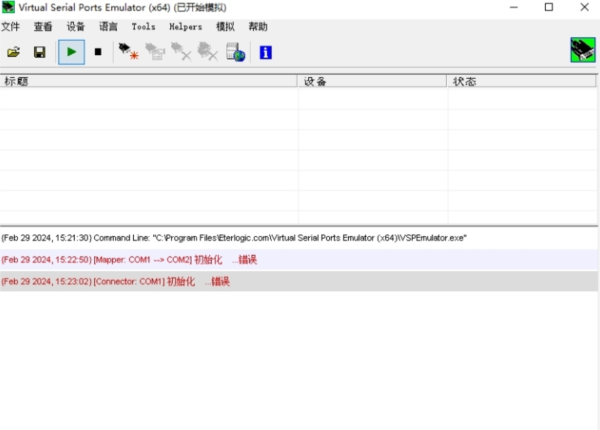600x430 pixels.
Task: Open a configuration file via folder icon
Action: click(13, 52)
